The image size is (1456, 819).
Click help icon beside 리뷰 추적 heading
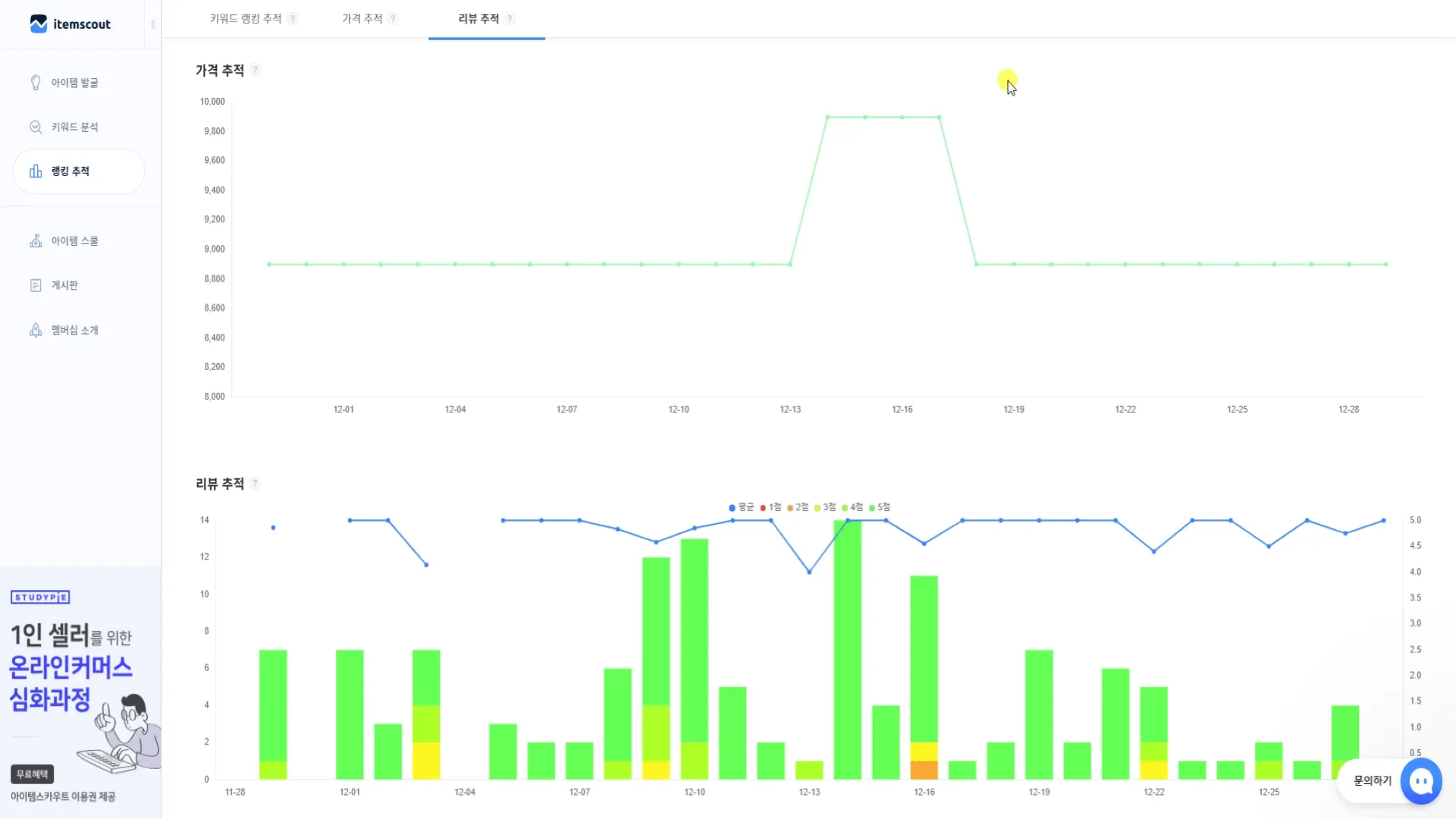pos(256,483)
